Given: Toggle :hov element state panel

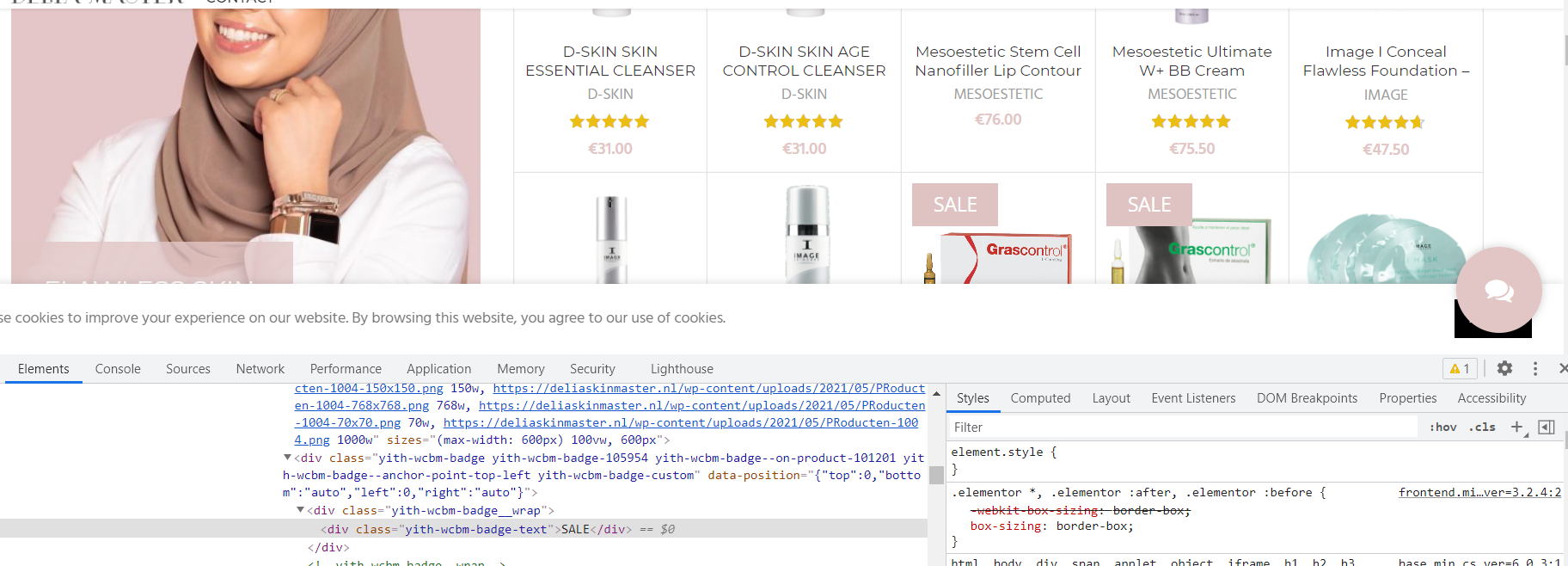Looking at the screenshot, I should click(1443, 427).
